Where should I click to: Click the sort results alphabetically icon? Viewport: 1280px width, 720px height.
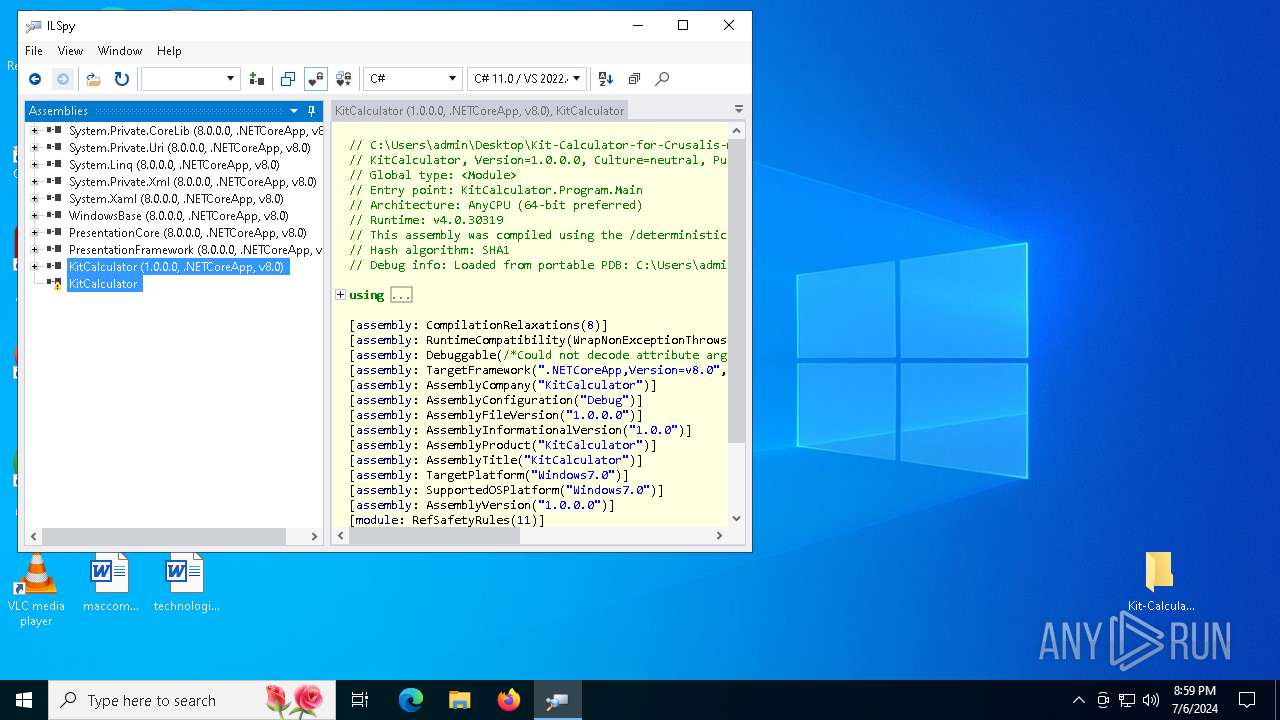(605, 79)
